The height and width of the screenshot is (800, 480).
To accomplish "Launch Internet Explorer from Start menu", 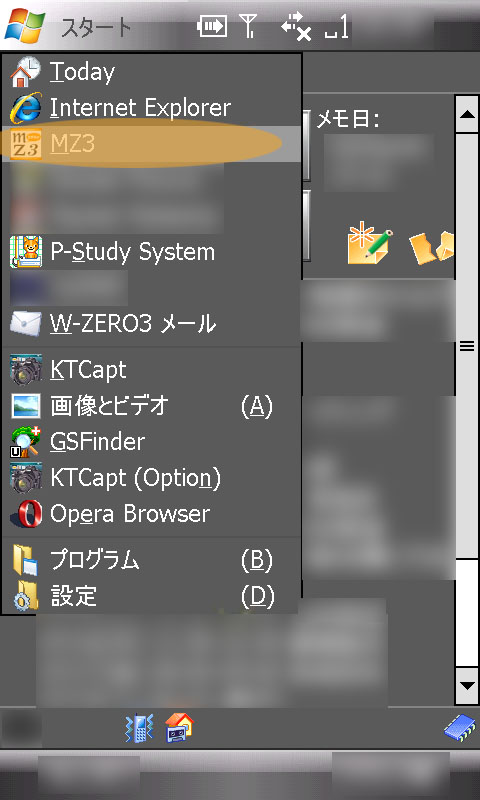I will click(x=151, y=108).
